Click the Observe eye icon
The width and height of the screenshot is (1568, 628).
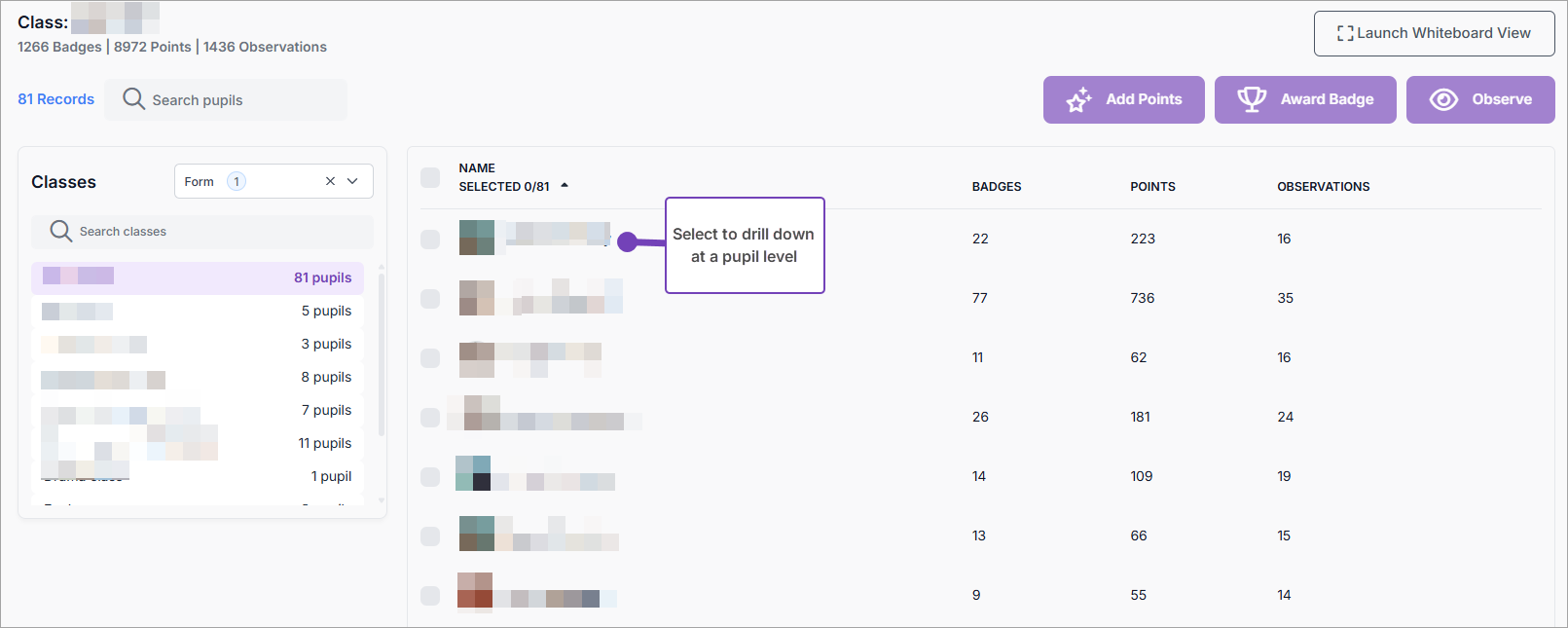click(x=1443, y=99)
